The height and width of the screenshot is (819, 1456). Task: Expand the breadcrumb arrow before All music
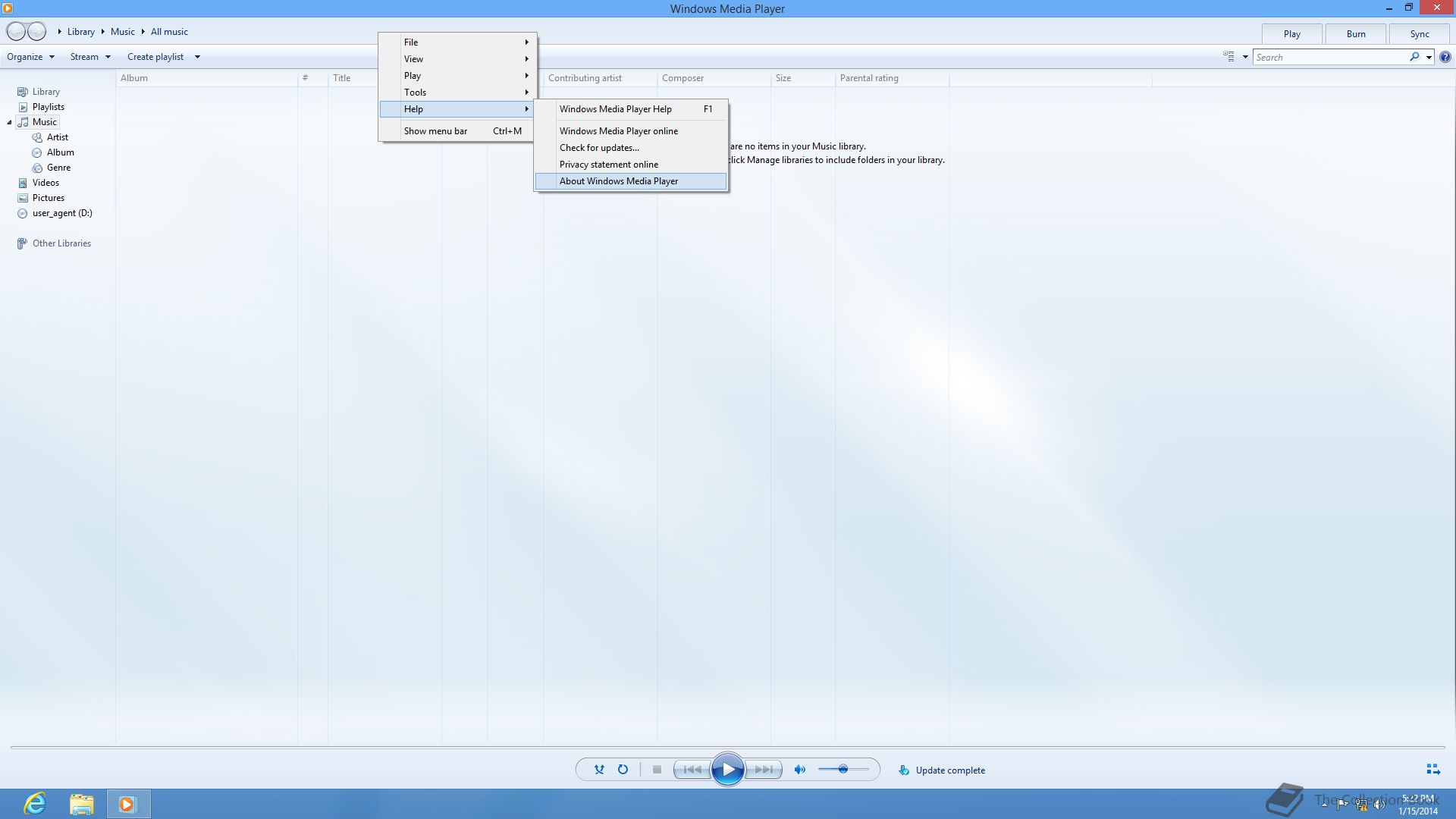click(143, 31)
